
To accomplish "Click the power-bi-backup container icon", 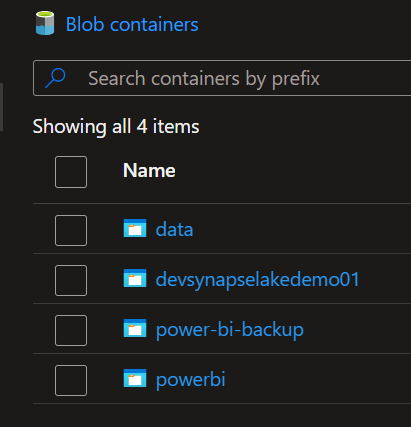I will 135,328.
